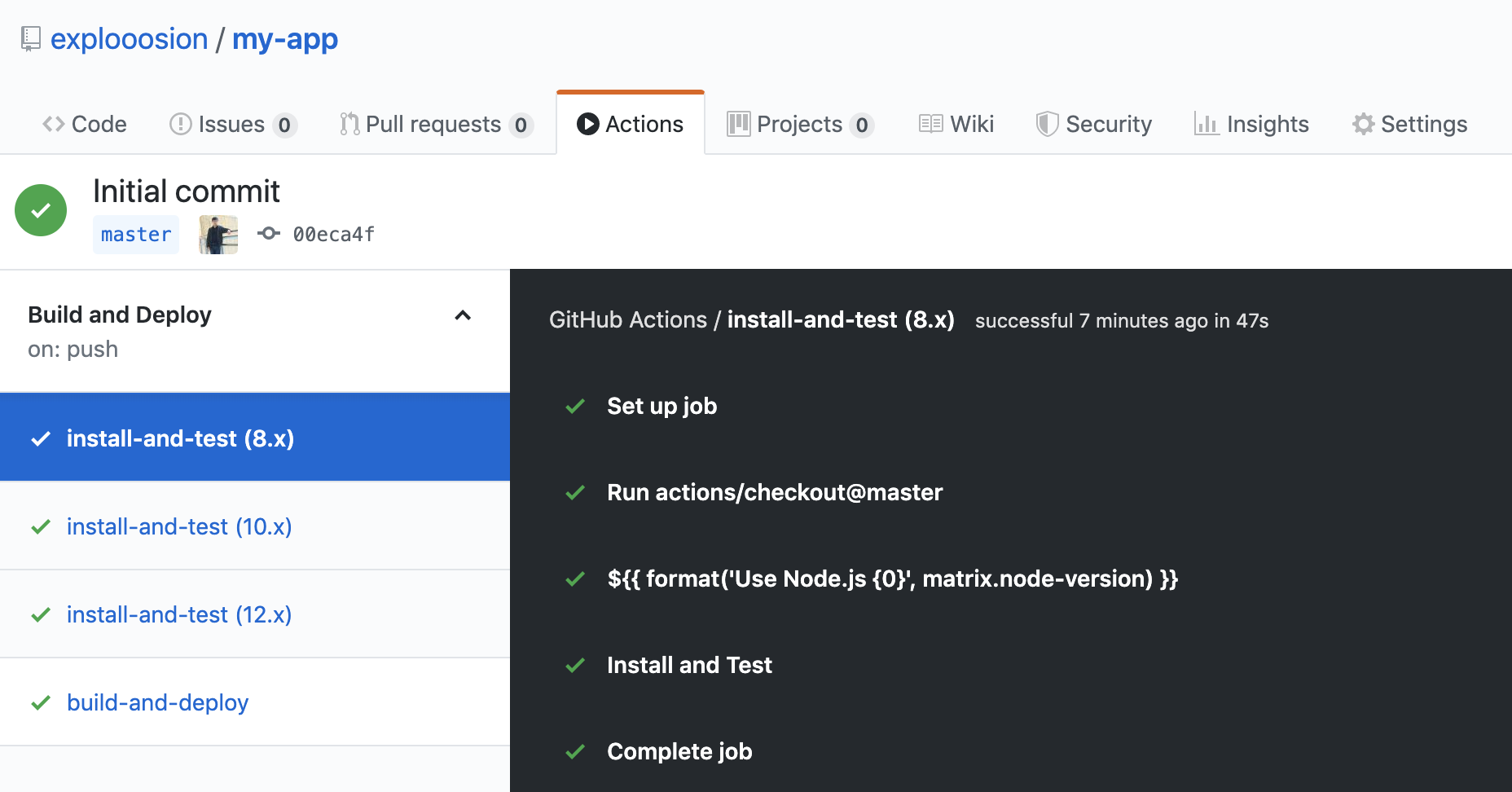Click the check icon beside Install and Test

[575, 666]
